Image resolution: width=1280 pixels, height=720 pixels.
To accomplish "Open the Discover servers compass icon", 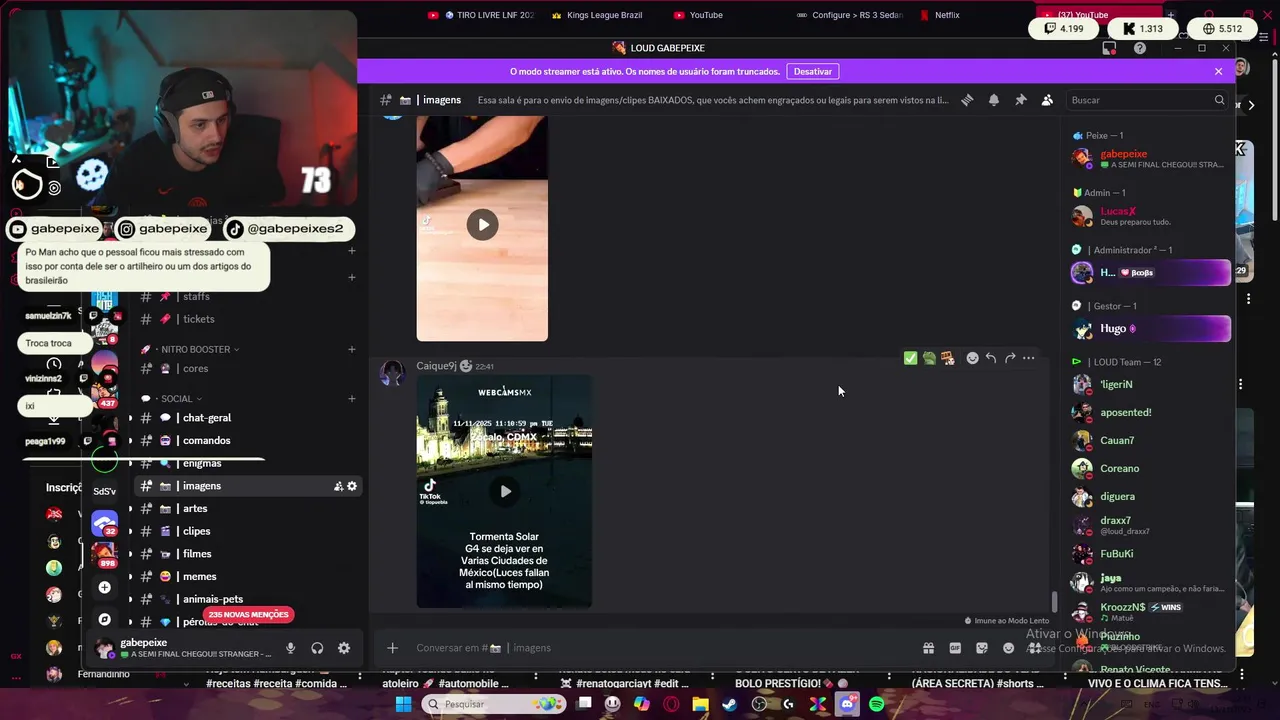I will click(x=104, y=620).
